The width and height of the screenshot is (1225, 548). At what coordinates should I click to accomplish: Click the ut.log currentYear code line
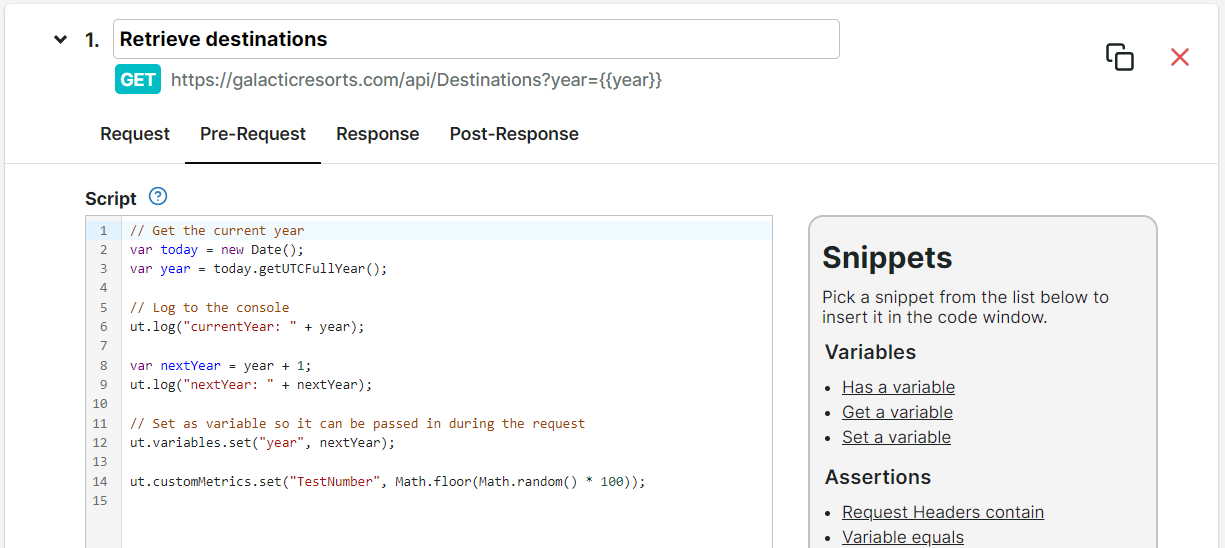(x=248, y=327)
